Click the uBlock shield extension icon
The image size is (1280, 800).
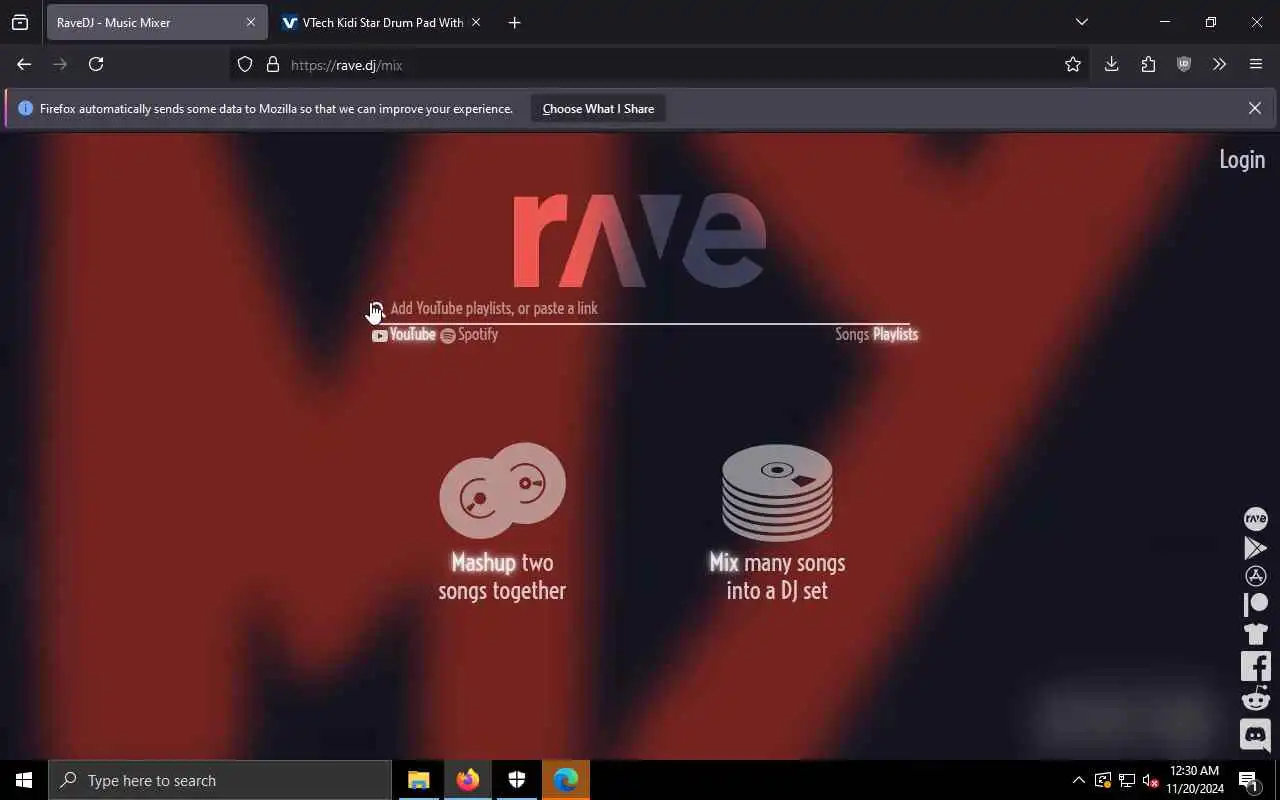(1184, 64)
